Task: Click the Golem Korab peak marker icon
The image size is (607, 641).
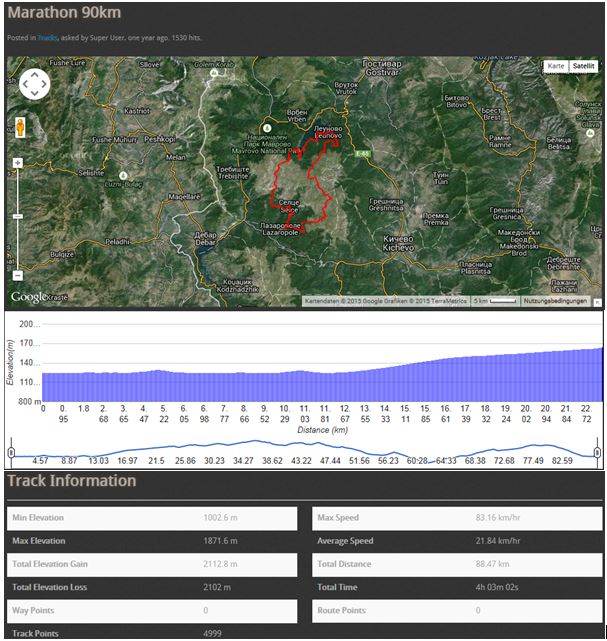Action: pos(214,73)
